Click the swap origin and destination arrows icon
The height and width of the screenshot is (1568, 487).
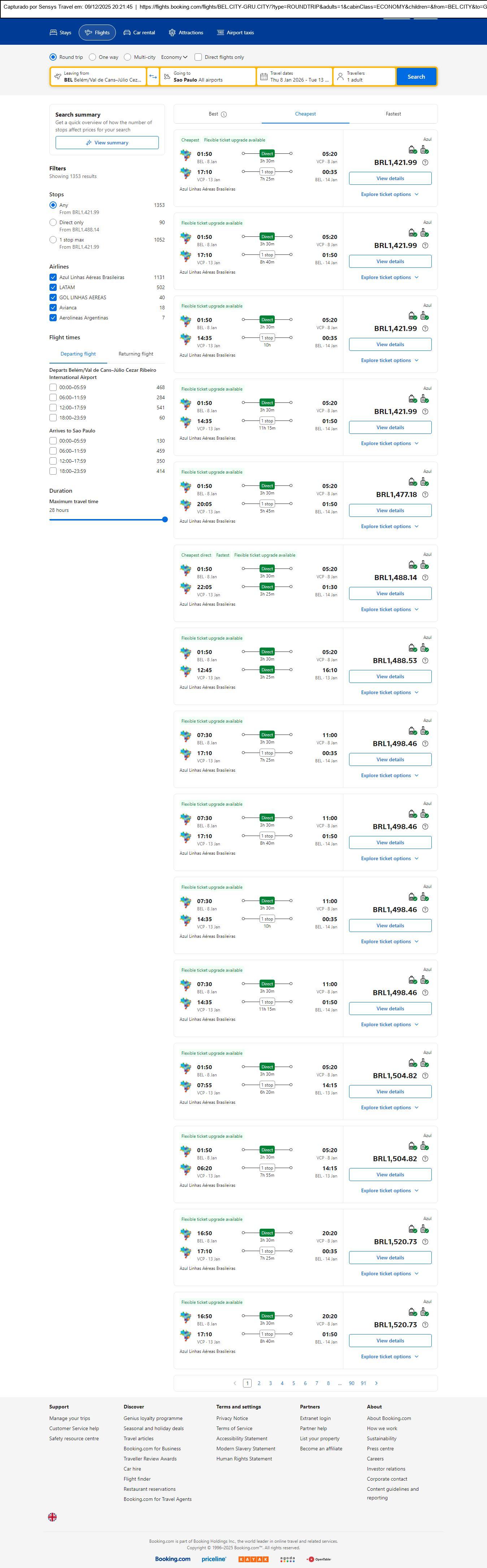pyautogui.click(x=153, y=77)
